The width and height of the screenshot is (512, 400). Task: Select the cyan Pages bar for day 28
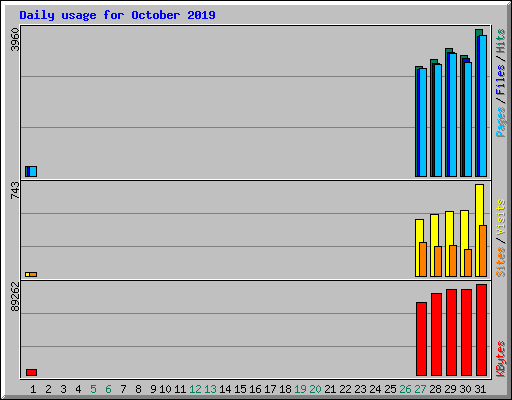click(438, 120)
